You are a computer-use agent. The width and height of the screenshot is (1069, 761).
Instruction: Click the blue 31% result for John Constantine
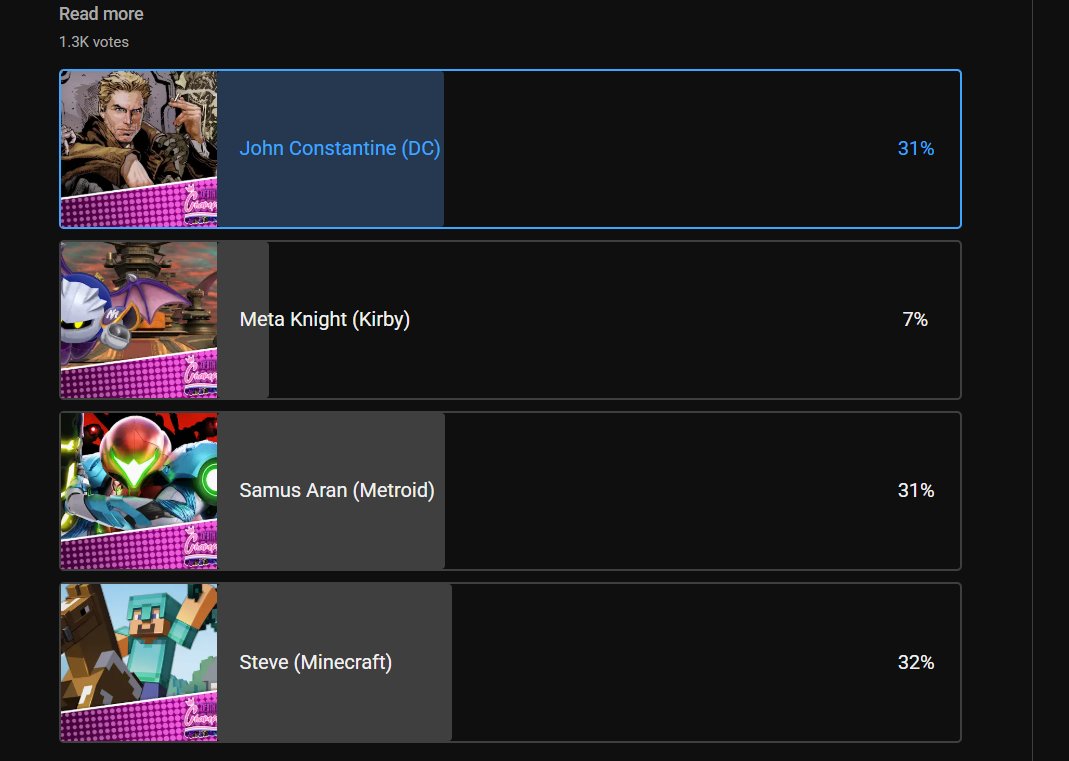pyautogui.click(x=916, y=148)
